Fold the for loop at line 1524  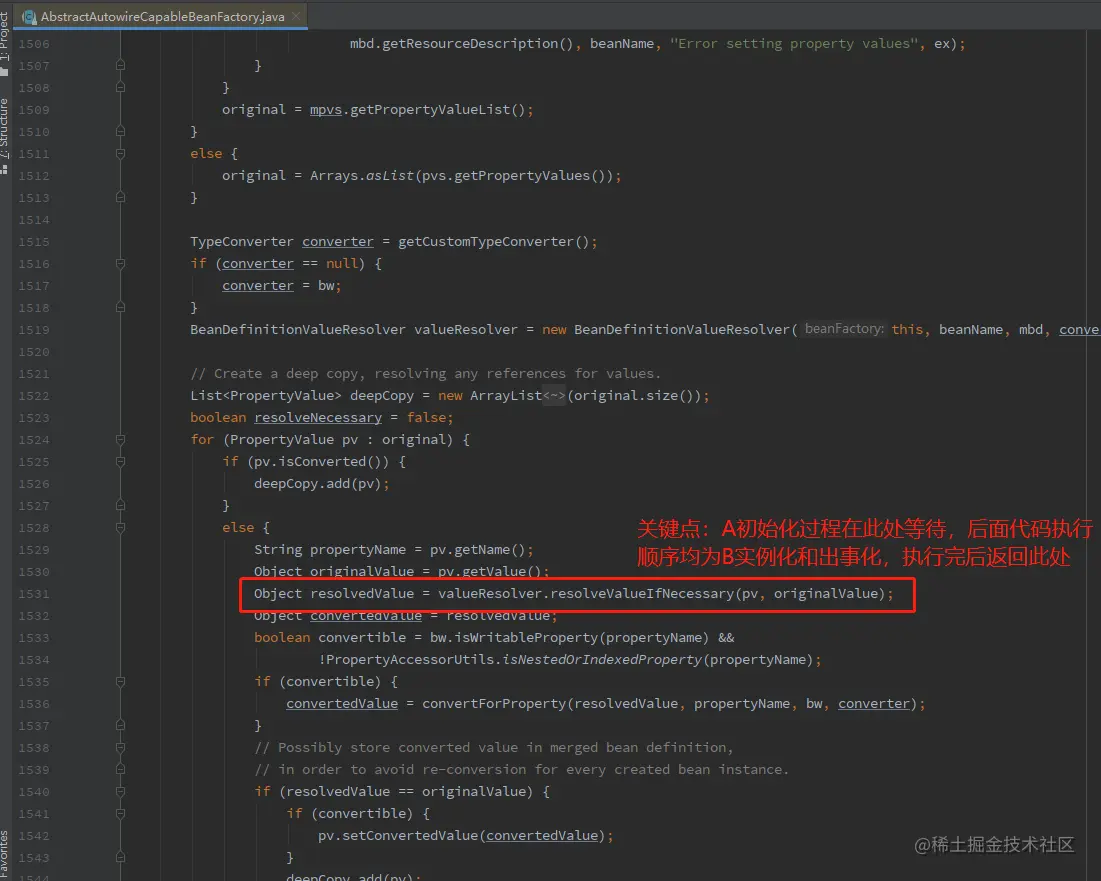click(x=120, y=439)
